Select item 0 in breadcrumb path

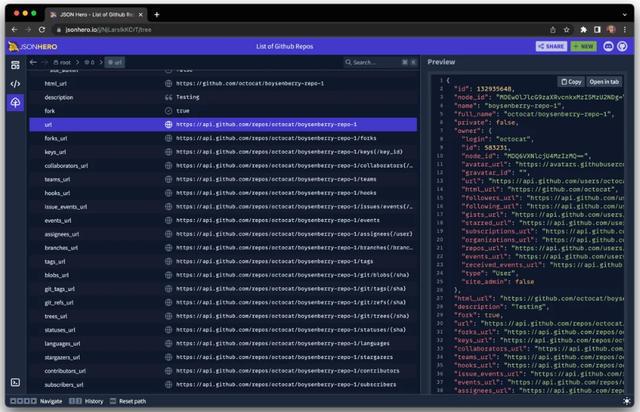tap(91, 62)
